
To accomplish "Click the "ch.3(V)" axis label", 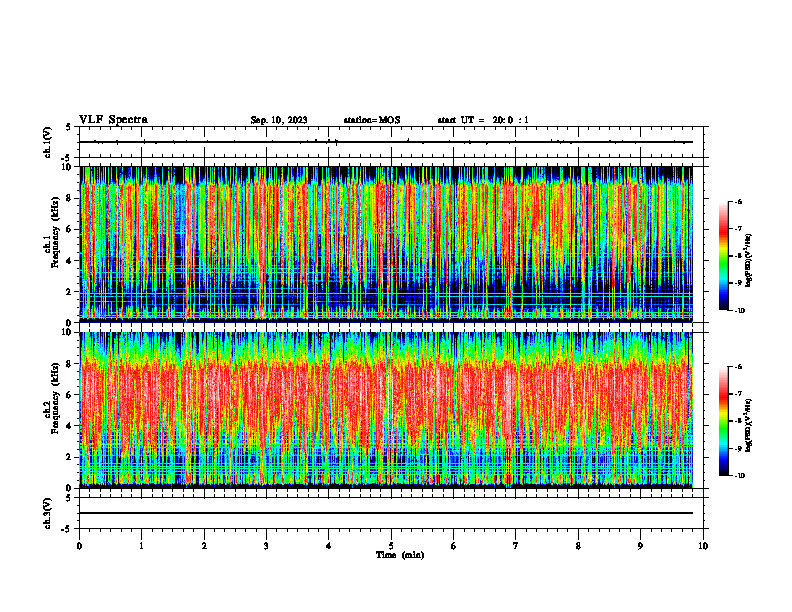I will [x=48, y=513].
